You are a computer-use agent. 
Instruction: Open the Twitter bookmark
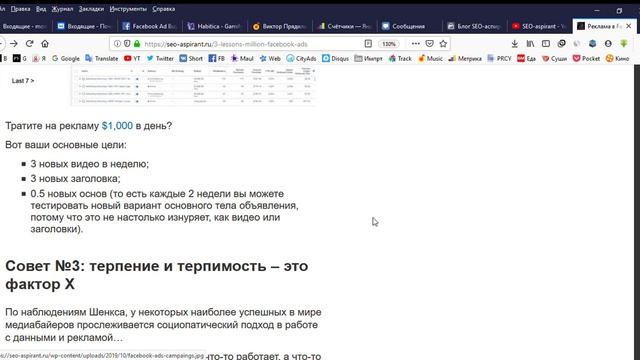pos(160,58)
